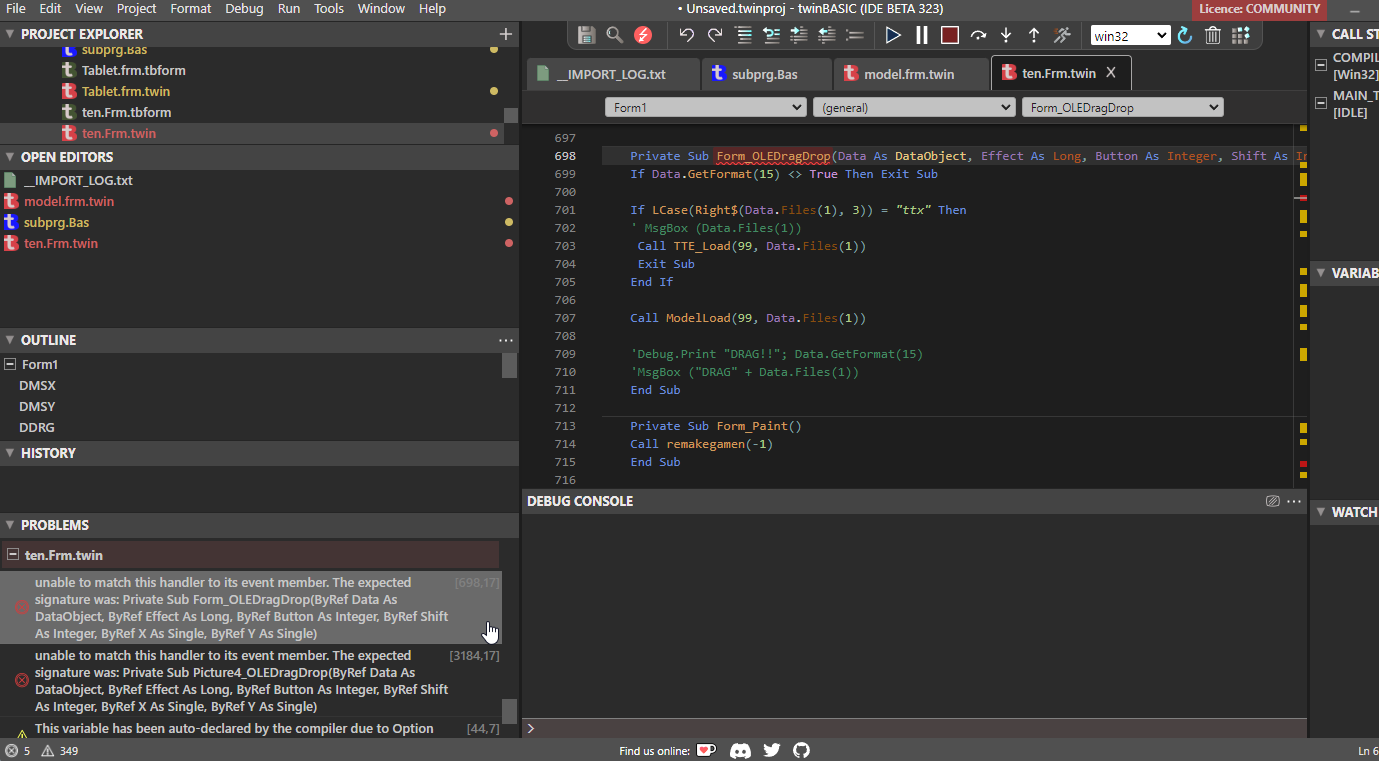Save the project using the disk icon
The width and height of the screenshot is (1379, 761).
tap(586, 34)
